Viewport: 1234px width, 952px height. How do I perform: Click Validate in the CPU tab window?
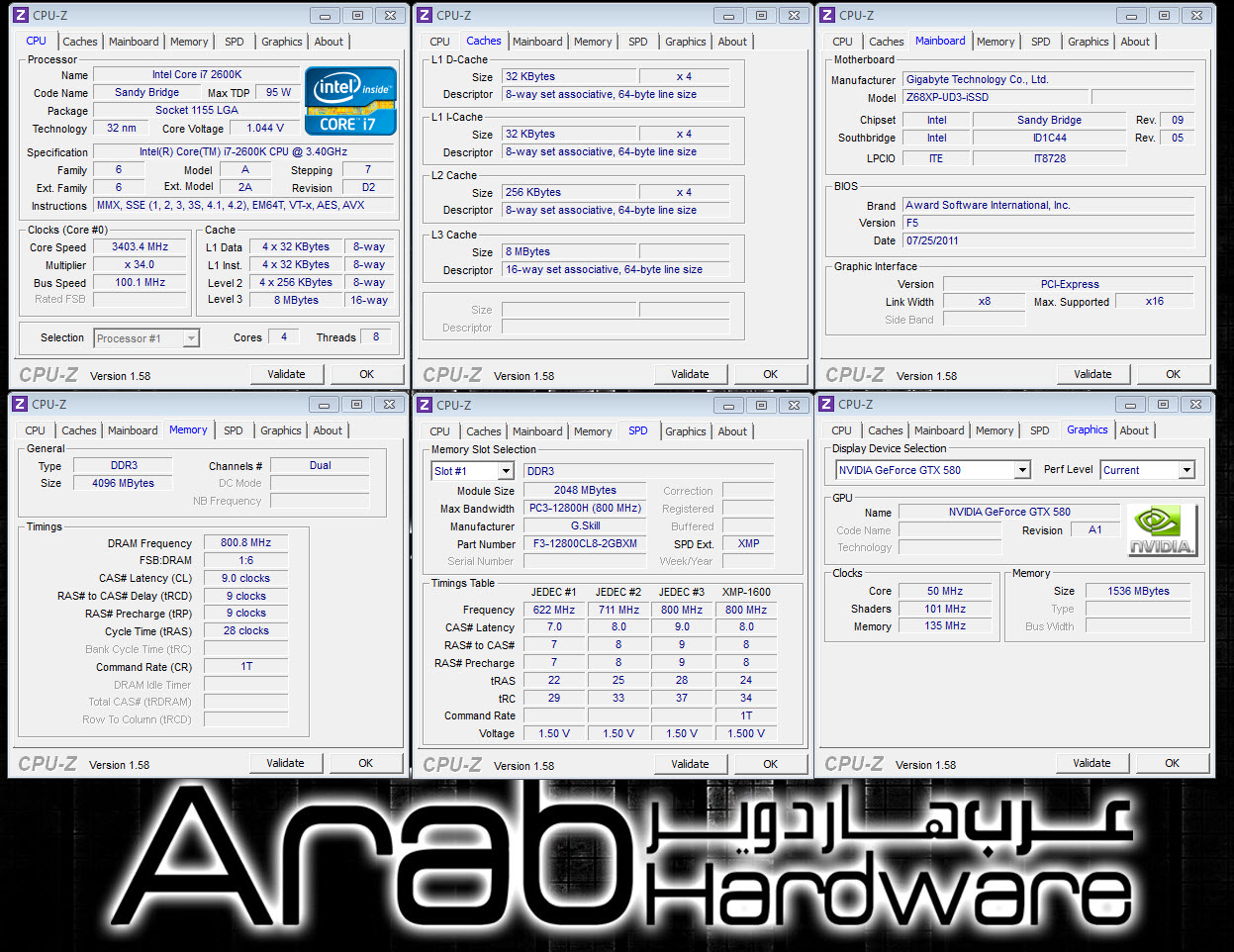pos(286,374)
